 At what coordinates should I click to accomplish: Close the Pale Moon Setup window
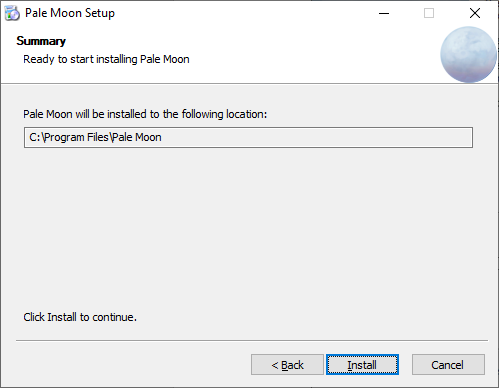click(x=475, y=13)
